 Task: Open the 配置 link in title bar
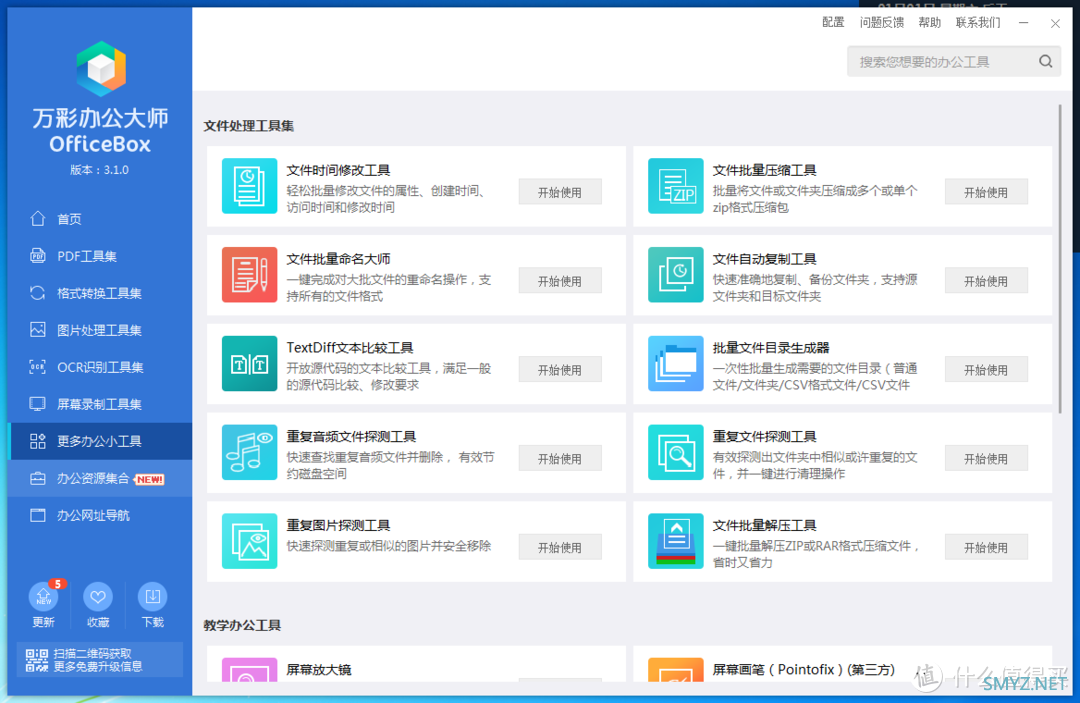(x=833, y=23)
